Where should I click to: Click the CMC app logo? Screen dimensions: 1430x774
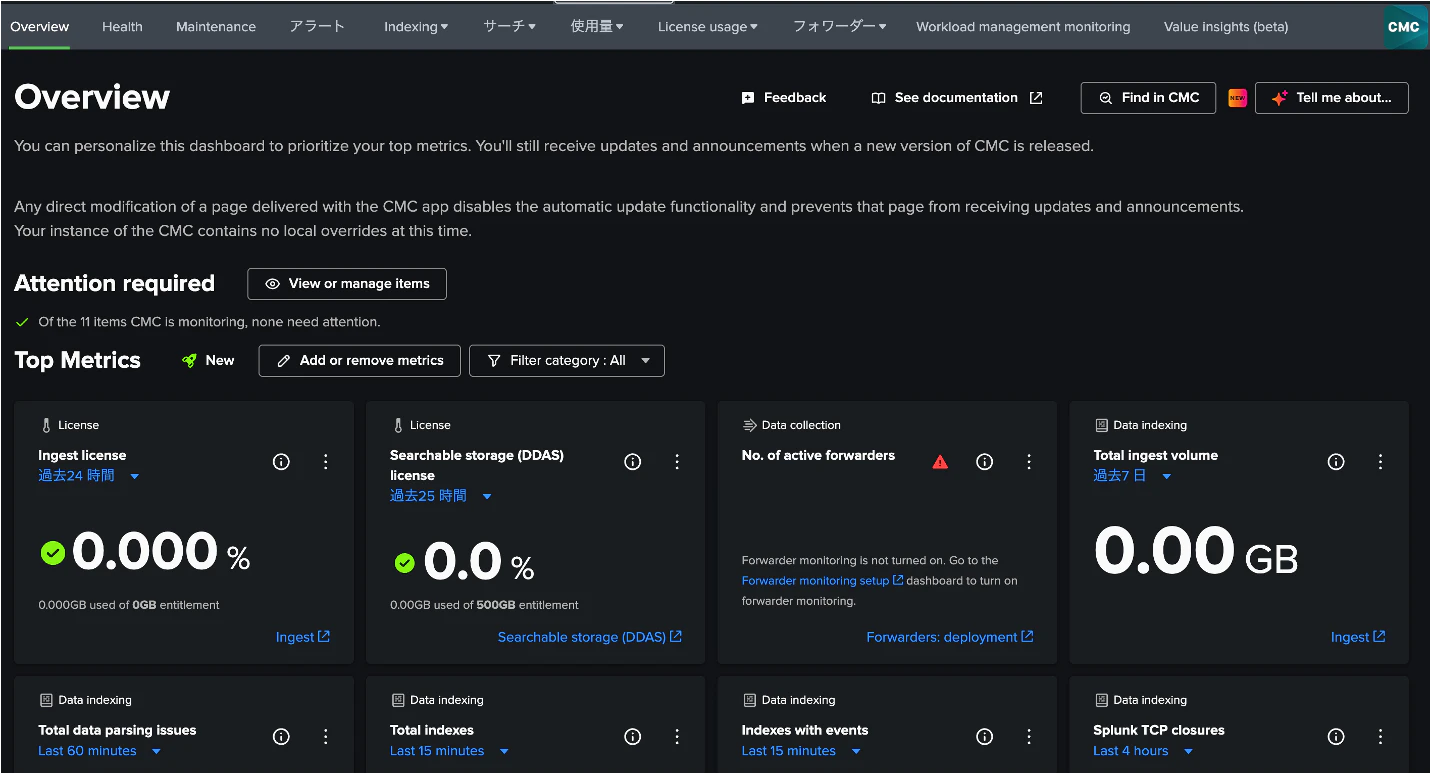[x=1405, y=27]
